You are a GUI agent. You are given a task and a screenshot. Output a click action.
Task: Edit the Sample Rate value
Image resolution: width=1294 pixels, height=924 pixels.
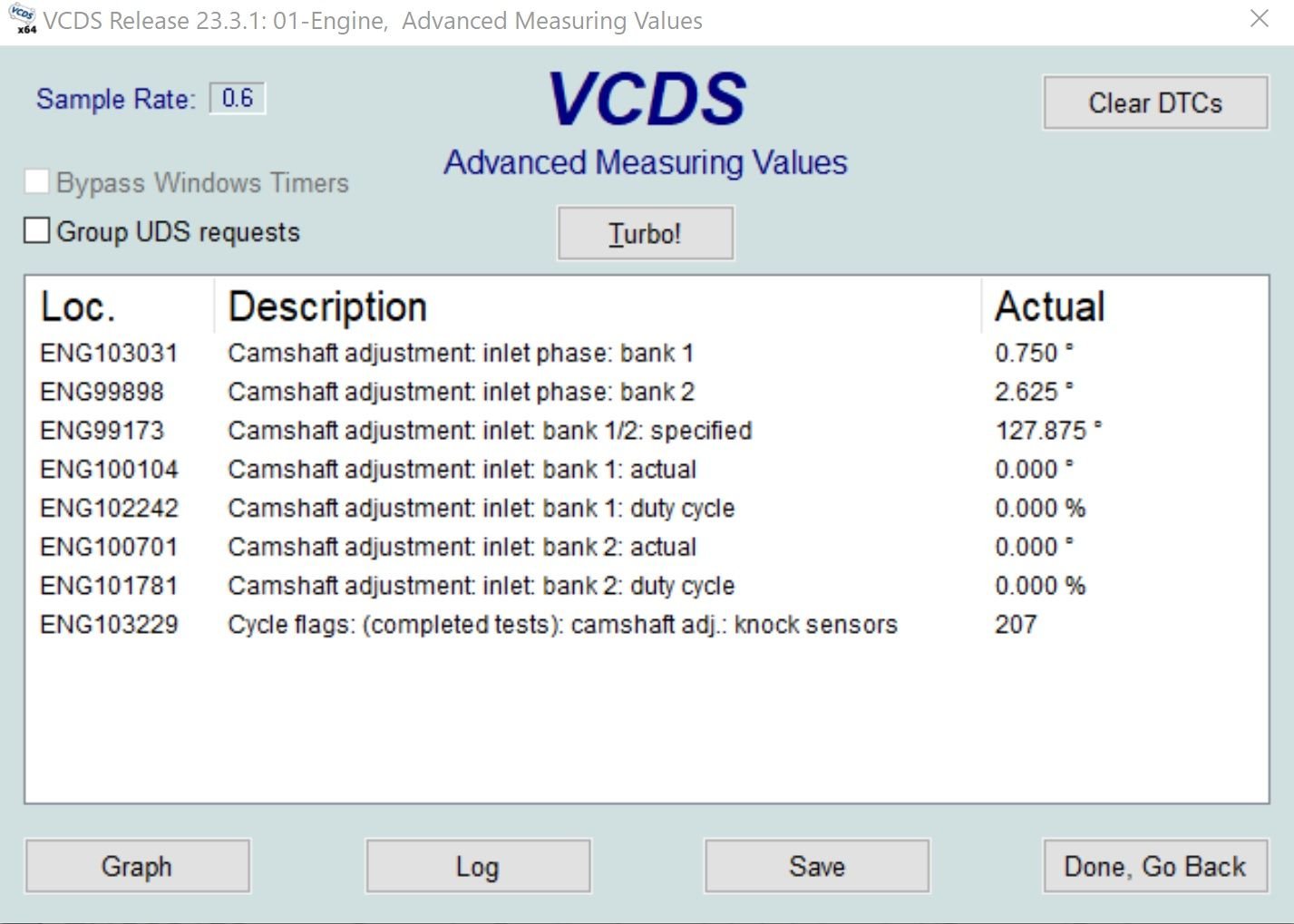[237, 99]
